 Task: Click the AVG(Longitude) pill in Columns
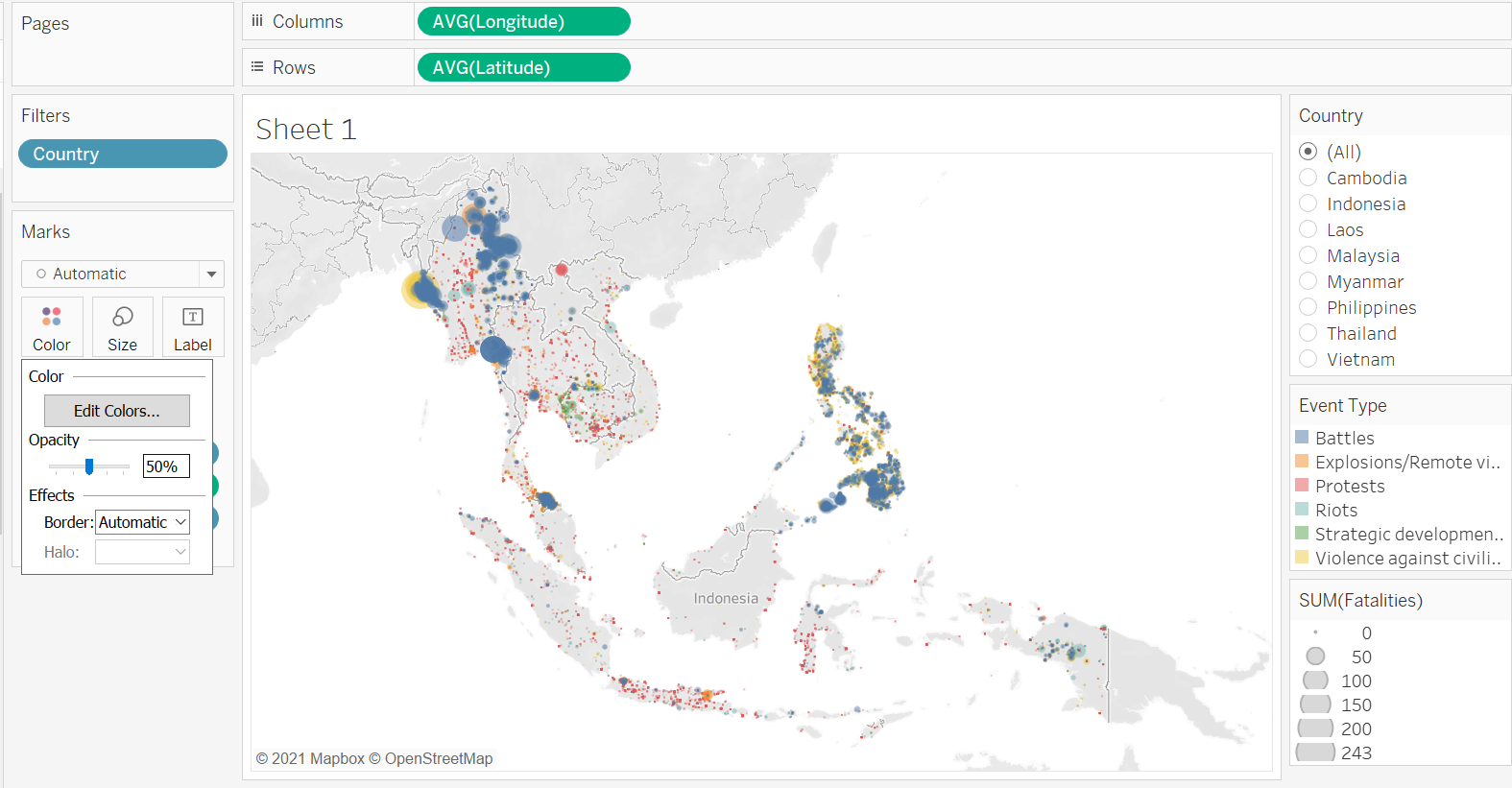523,21
